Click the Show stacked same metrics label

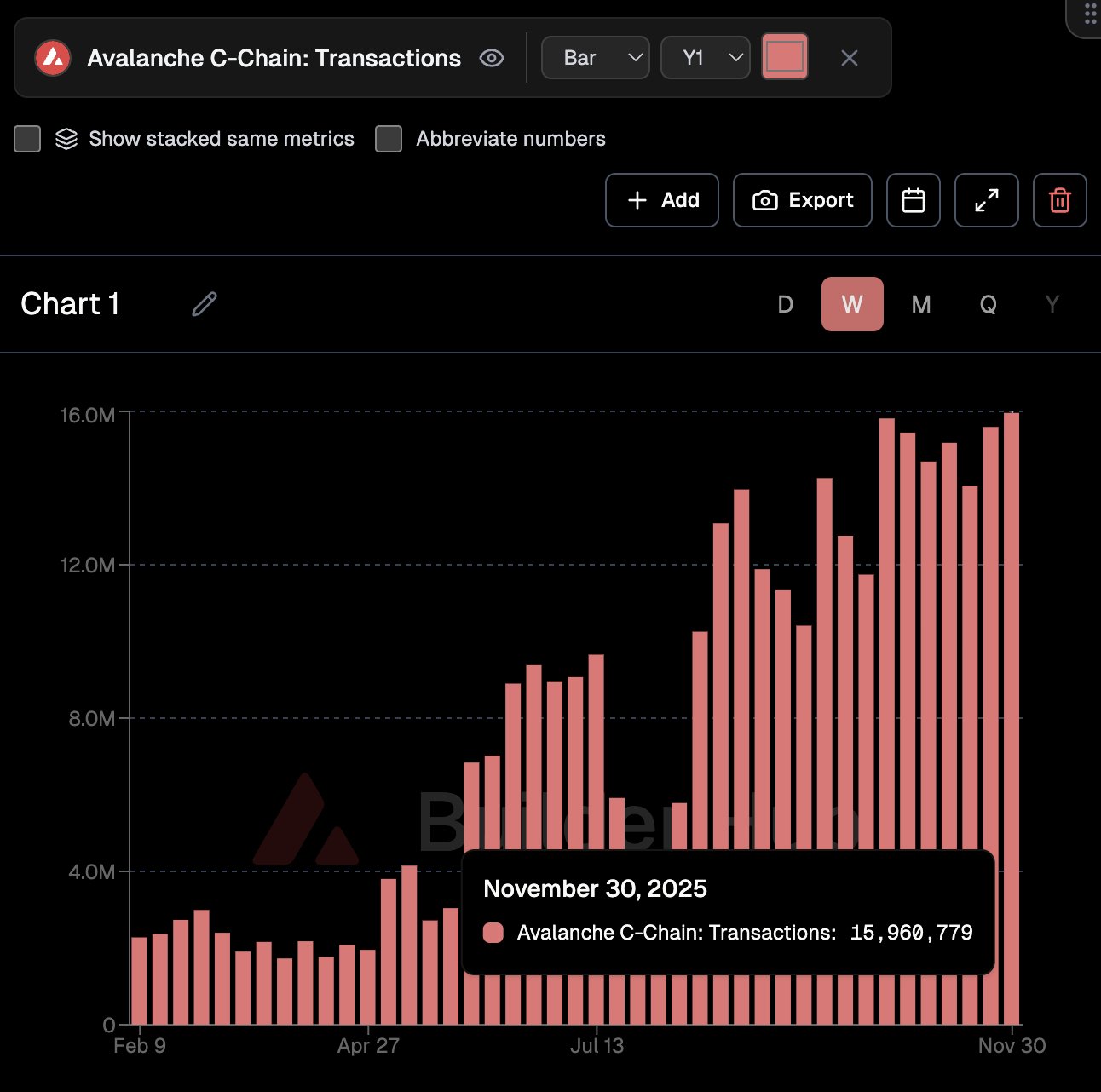(222, 139)
